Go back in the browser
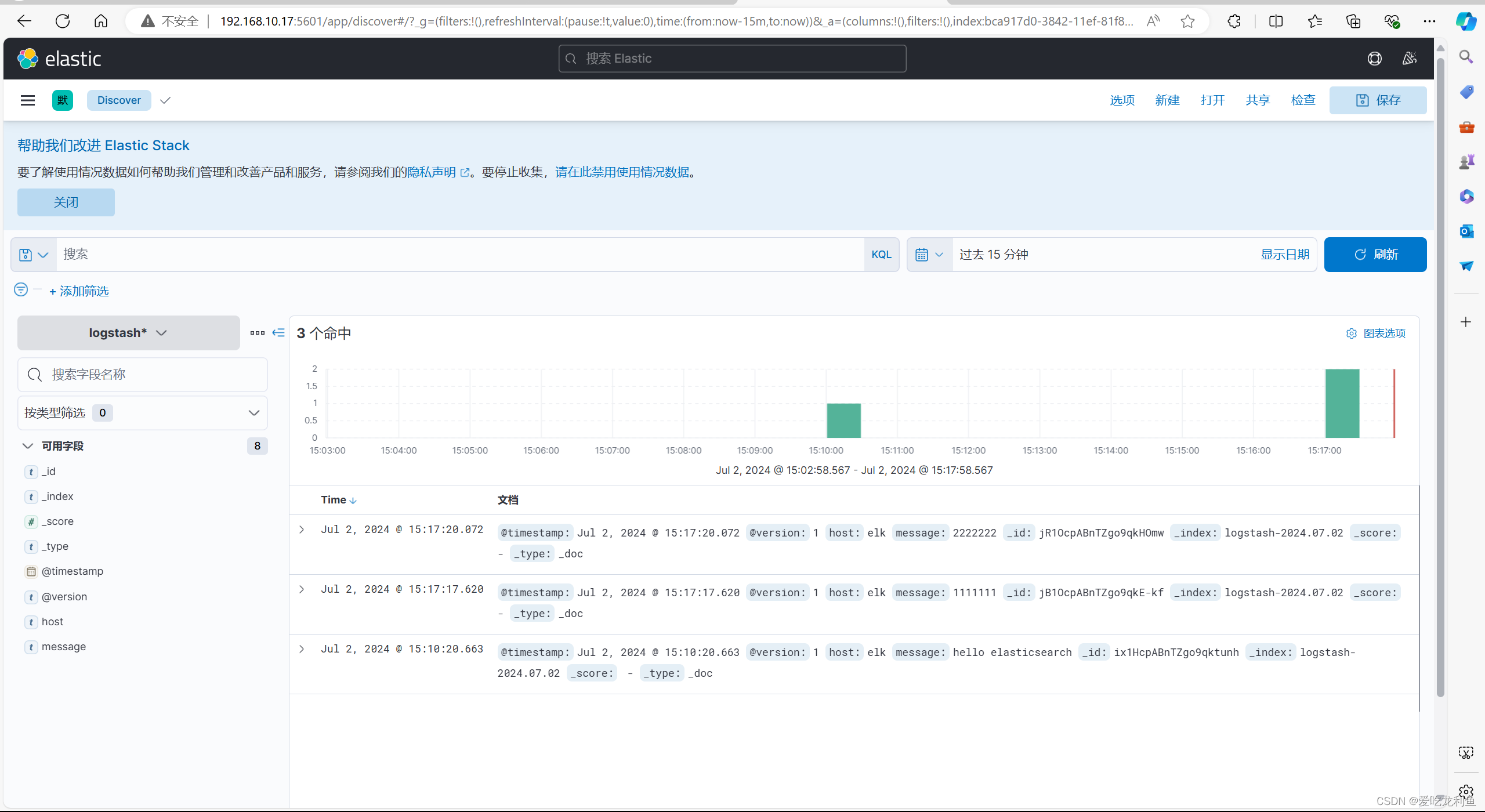The image size is (1485, 812). click(x=24, y=21)
